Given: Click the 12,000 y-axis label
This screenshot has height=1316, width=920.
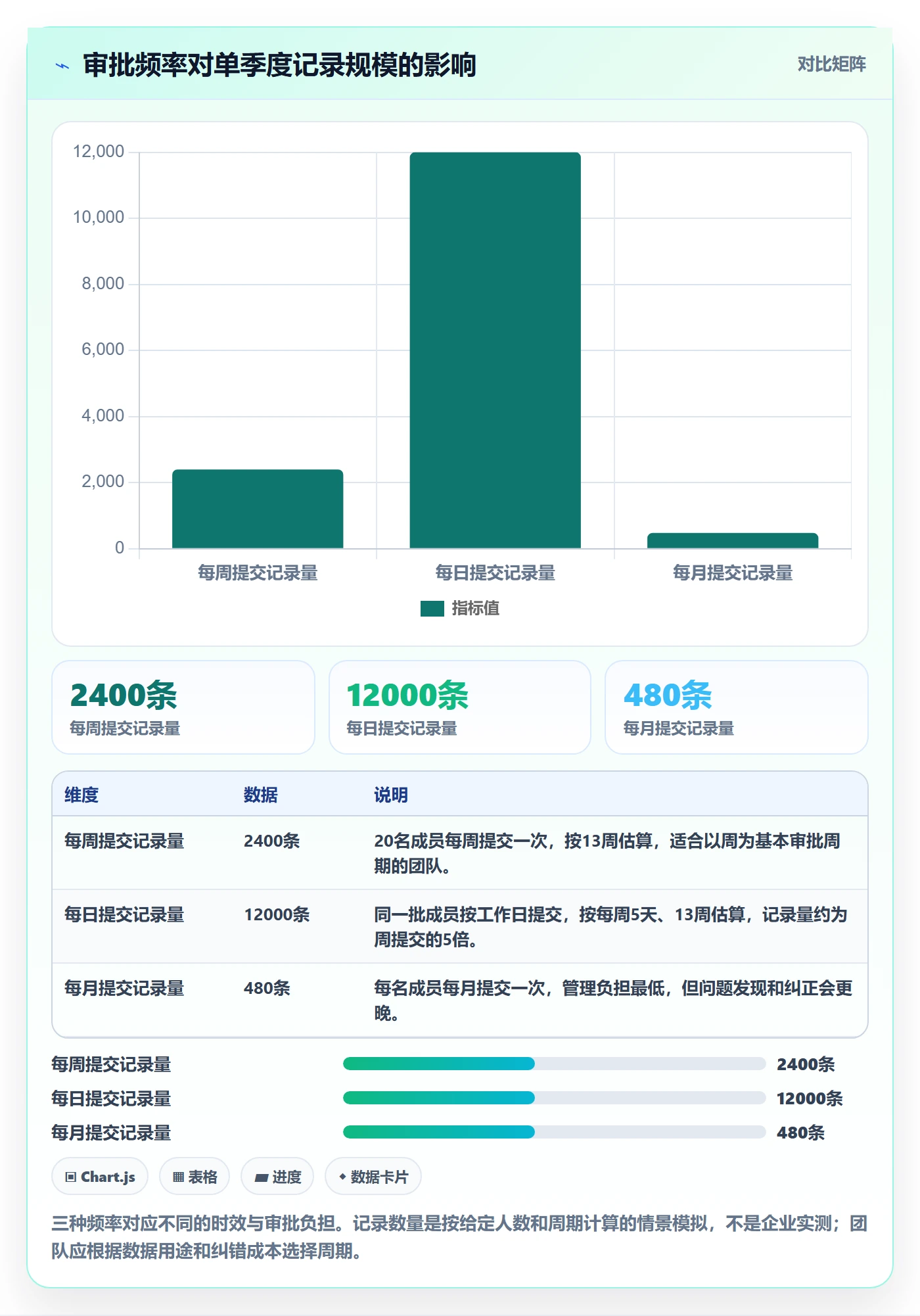Looking at the screenshot, I should [99, 152].
